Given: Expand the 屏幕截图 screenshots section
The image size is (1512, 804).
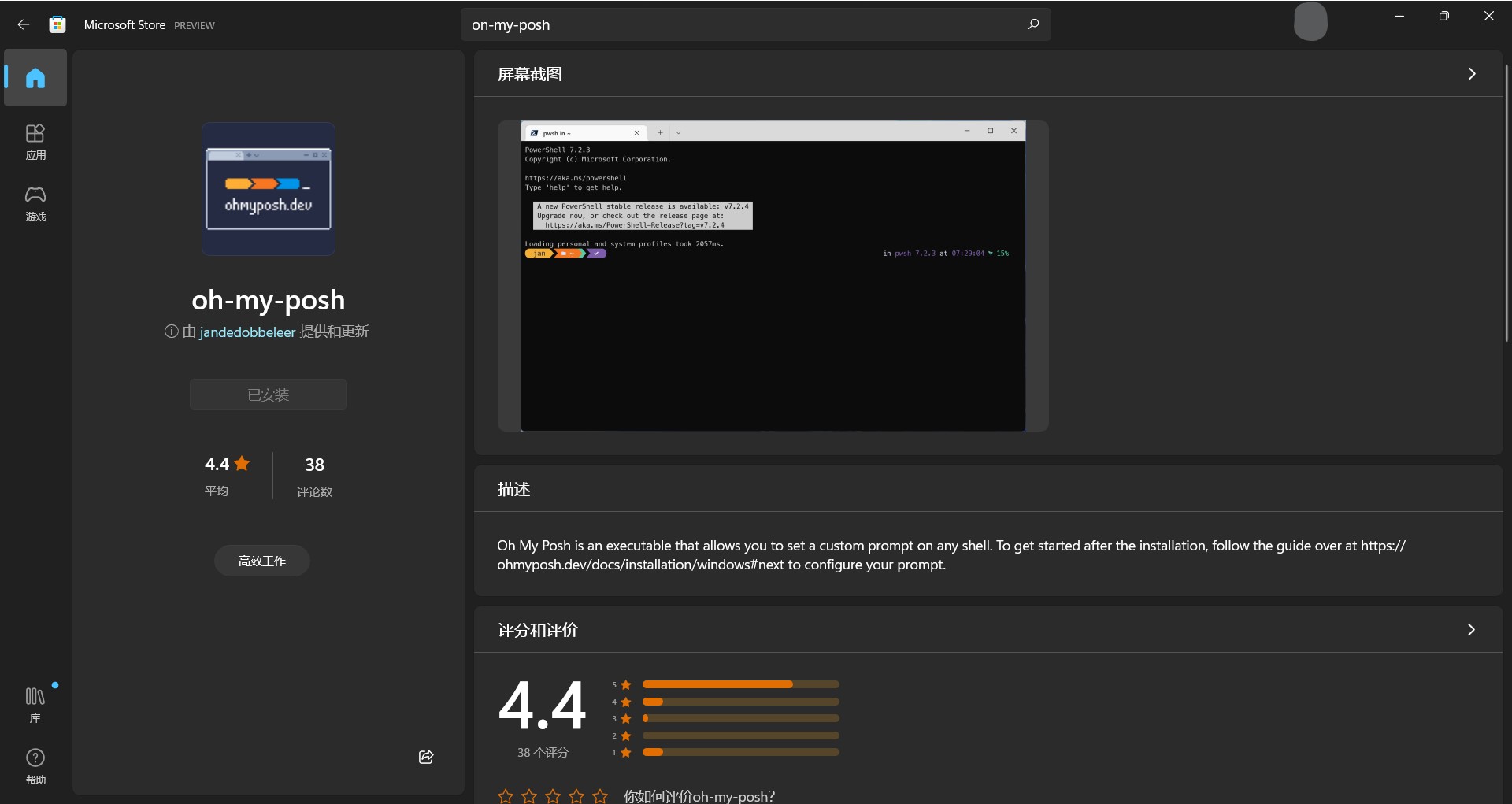Looking at the screenshot, I should click(1471, 74).
